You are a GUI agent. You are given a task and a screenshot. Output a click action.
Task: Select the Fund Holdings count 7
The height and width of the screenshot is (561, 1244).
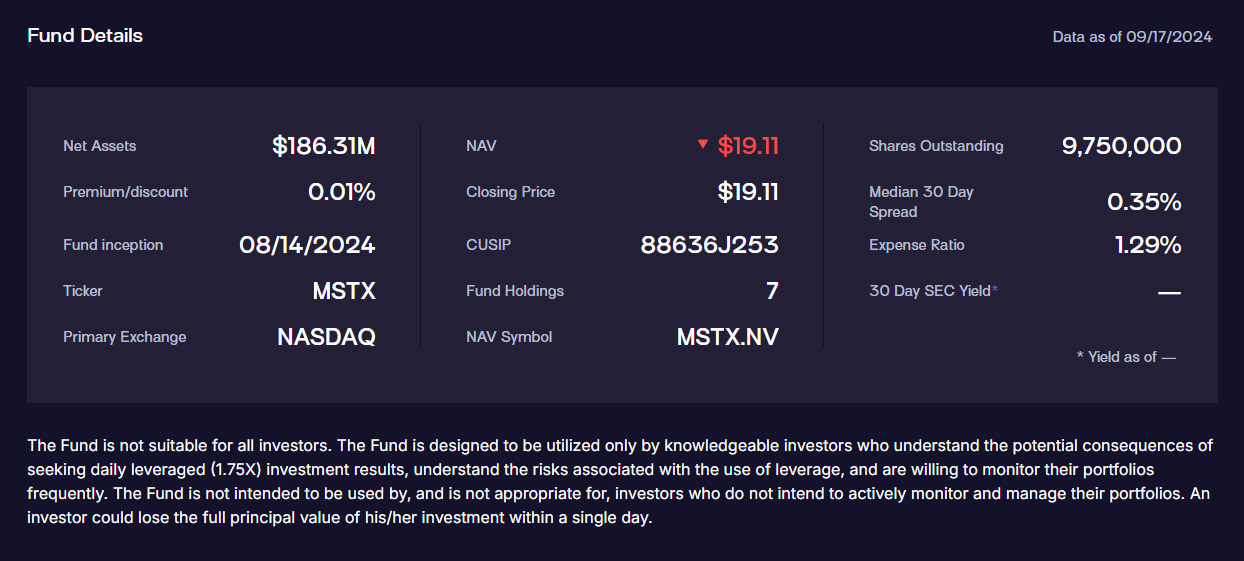(772, 291)
